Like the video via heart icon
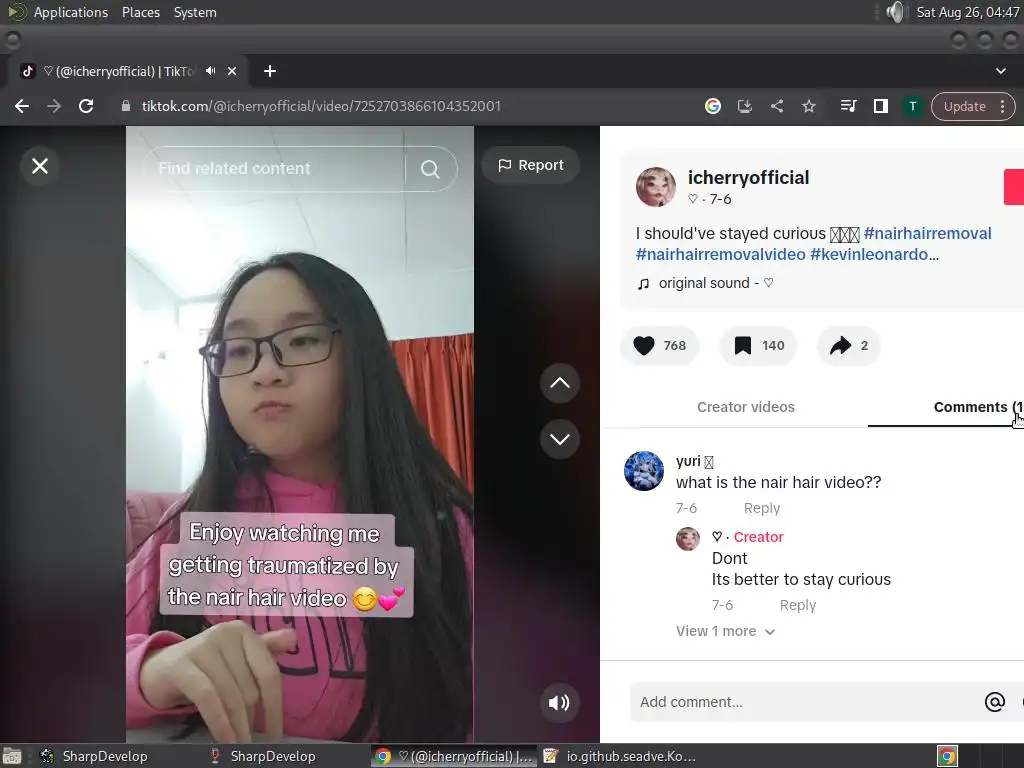The width and height of the screenshot is (1024, 768). (644, 345)
